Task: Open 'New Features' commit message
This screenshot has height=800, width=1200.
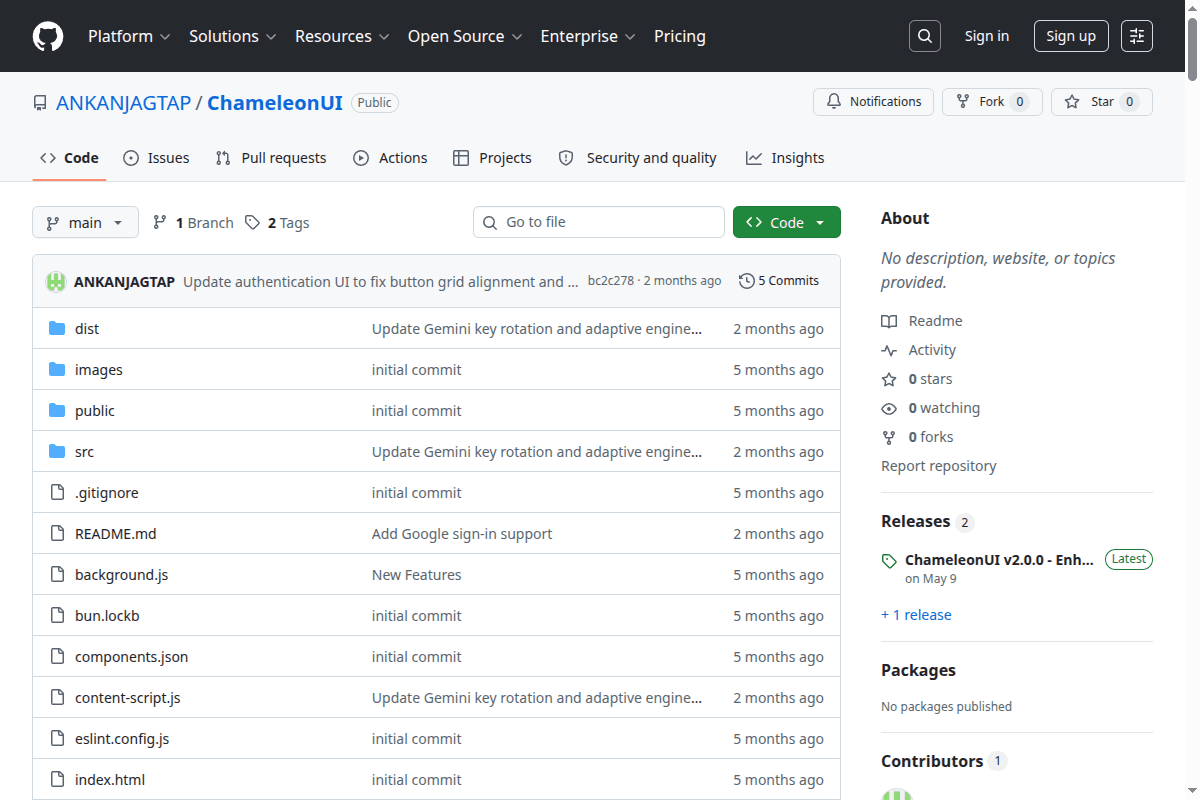Action: pyautogui.click(x=417, y=575)
